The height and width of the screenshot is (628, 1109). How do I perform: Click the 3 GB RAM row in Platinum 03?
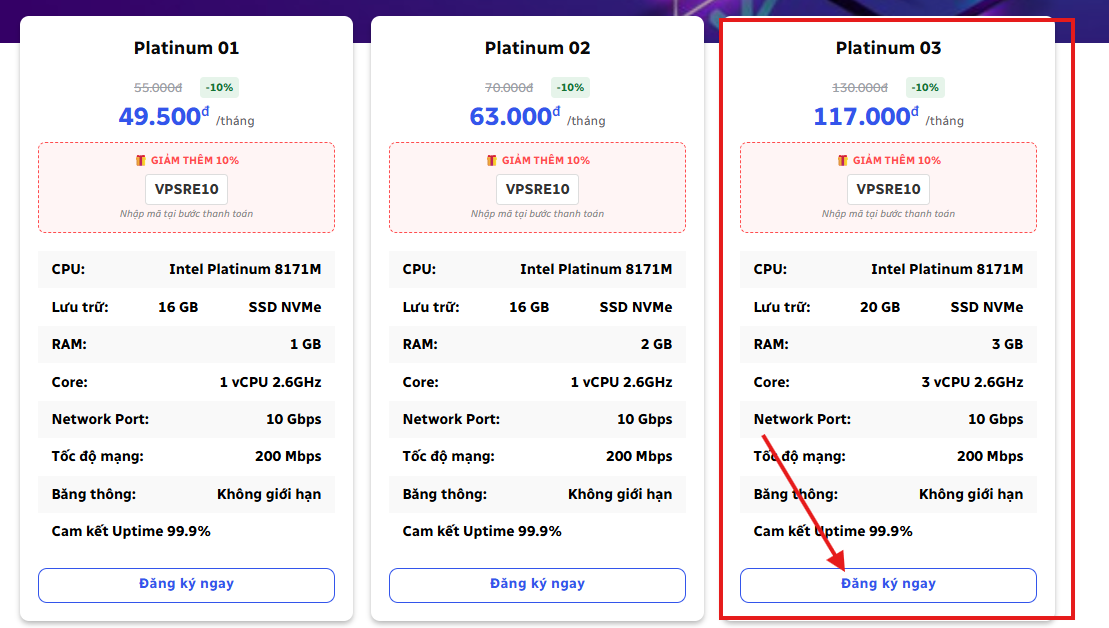coord(888,344)
